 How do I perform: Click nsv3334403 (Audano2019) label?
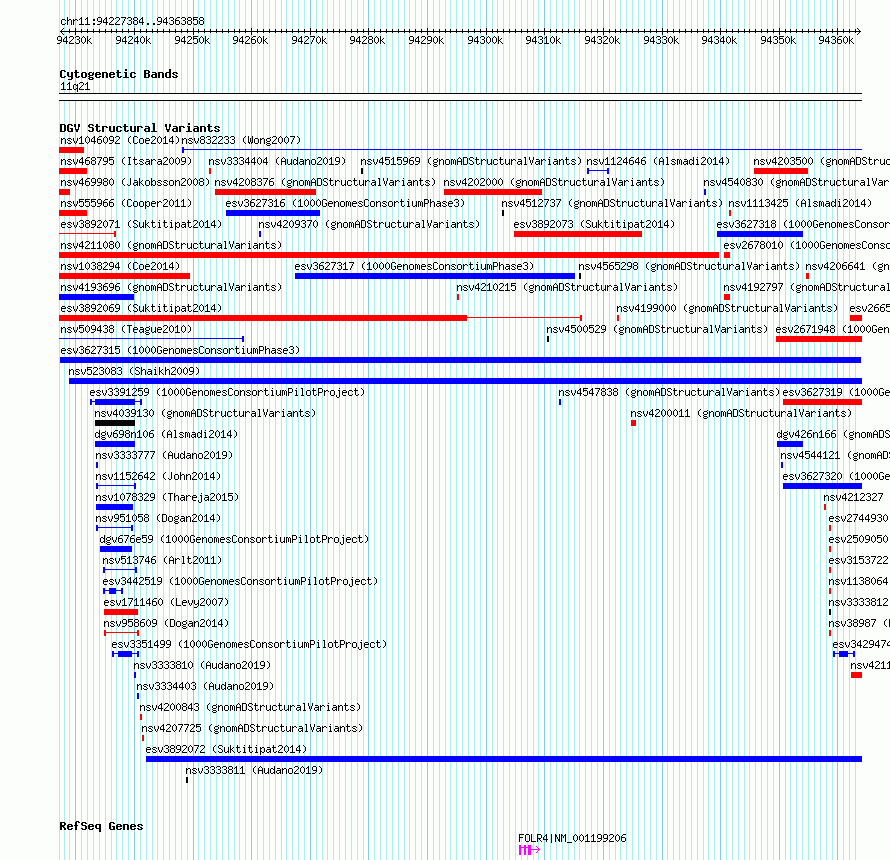coord(205,686)
